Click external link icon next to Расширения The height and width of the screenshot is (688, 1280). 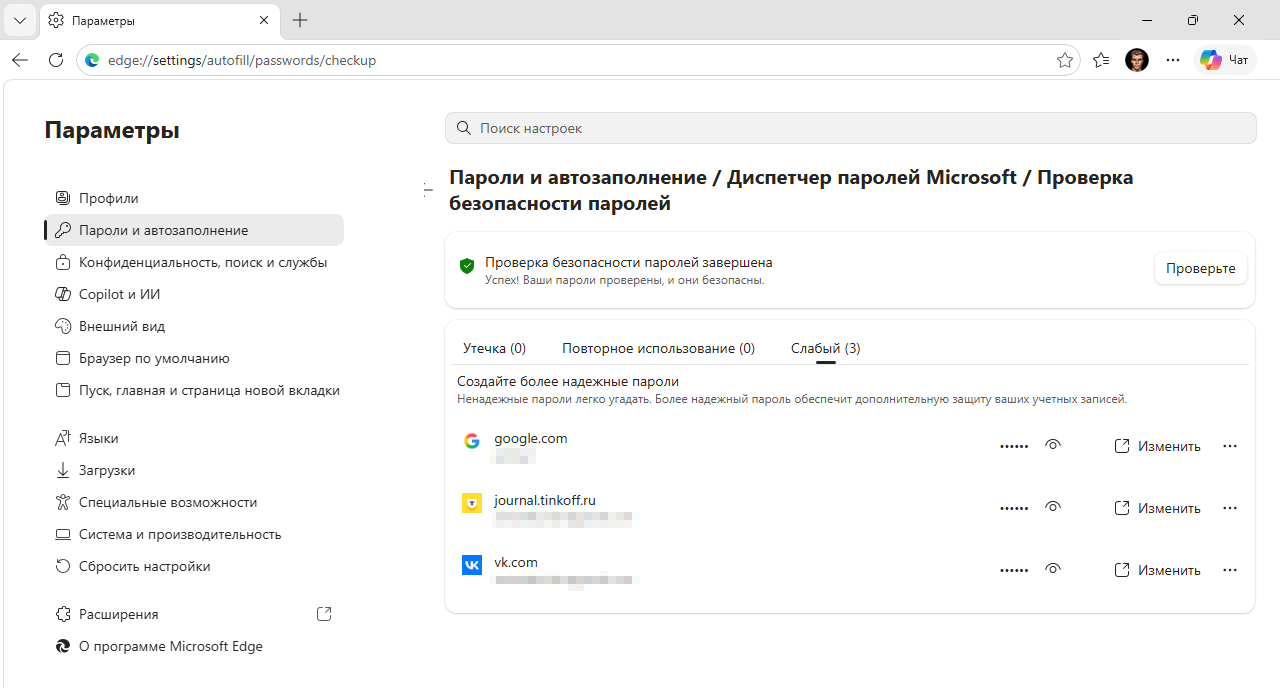[324, 614]
